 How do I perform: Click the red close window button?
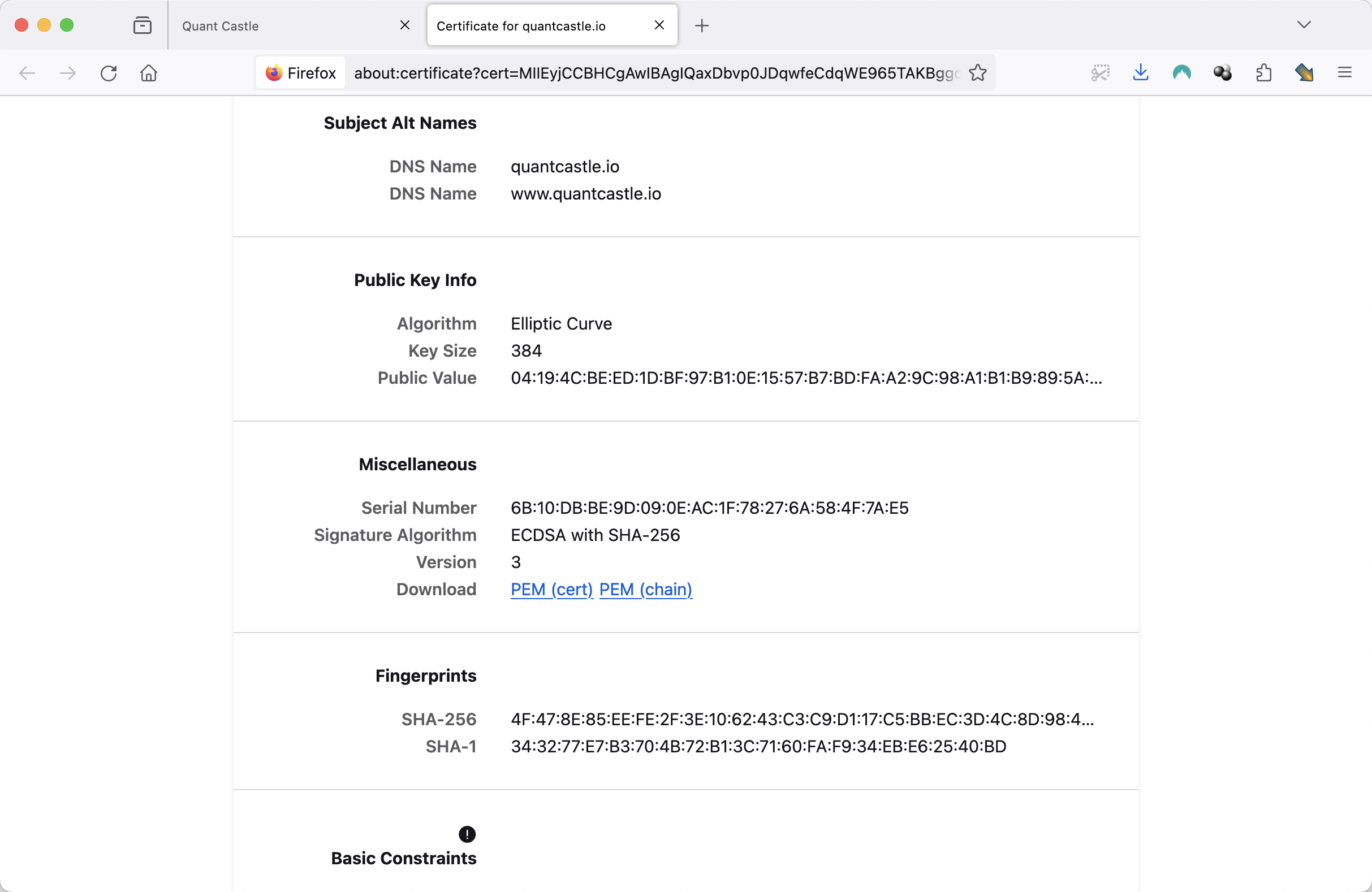pyautogui.click(x=22, y=25)
